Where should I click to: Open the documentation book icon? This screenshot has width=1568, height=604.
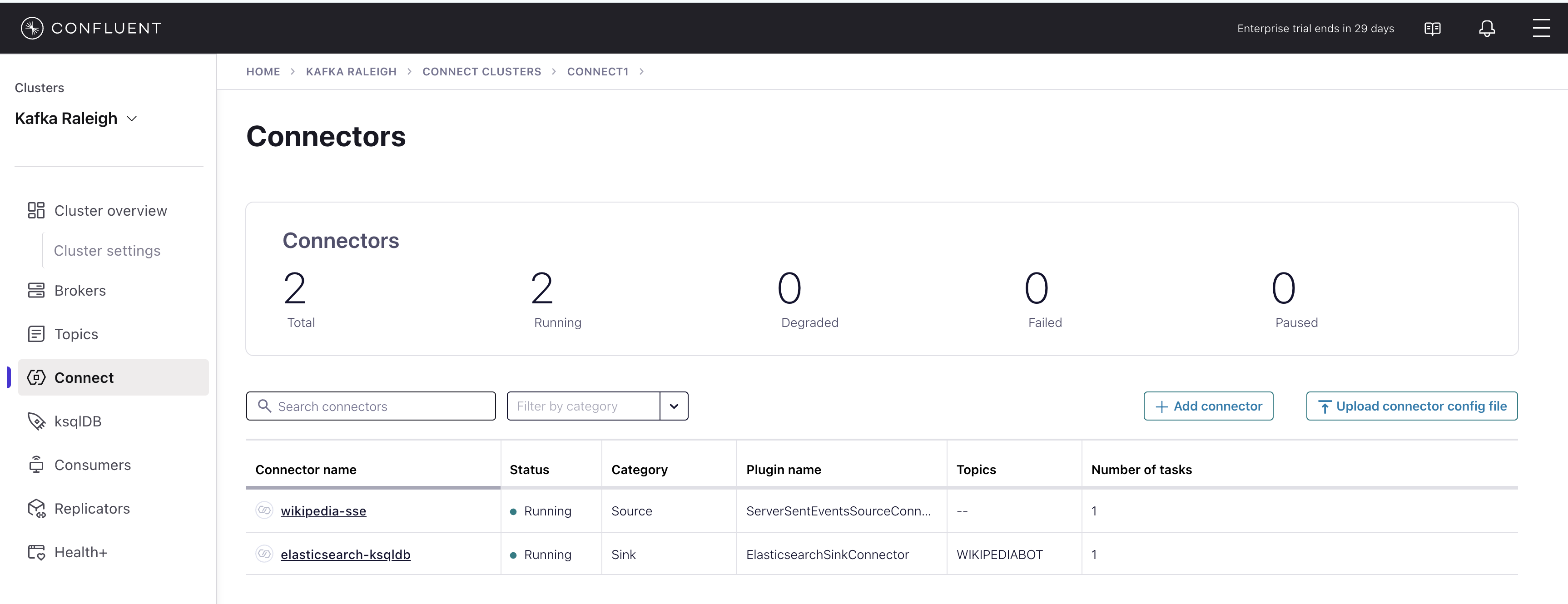tap(1432, 29)
